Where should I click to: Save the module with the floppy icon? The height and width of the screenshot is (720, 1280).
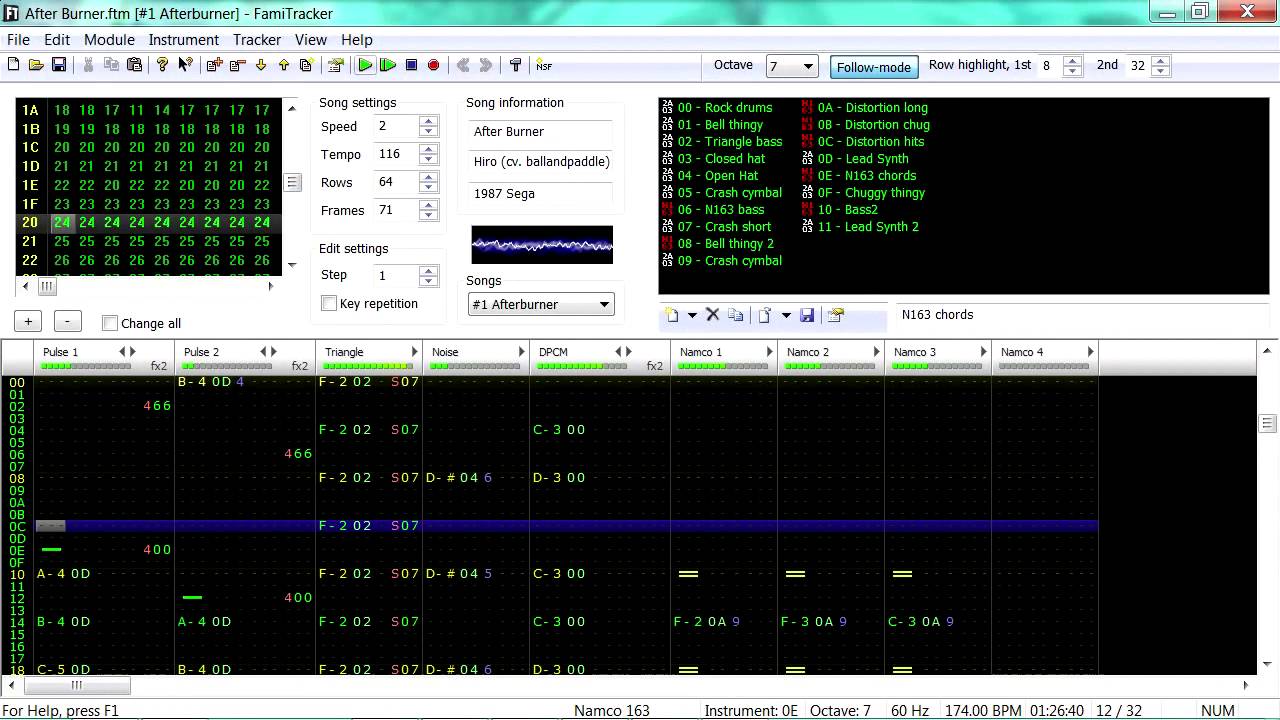59,65
